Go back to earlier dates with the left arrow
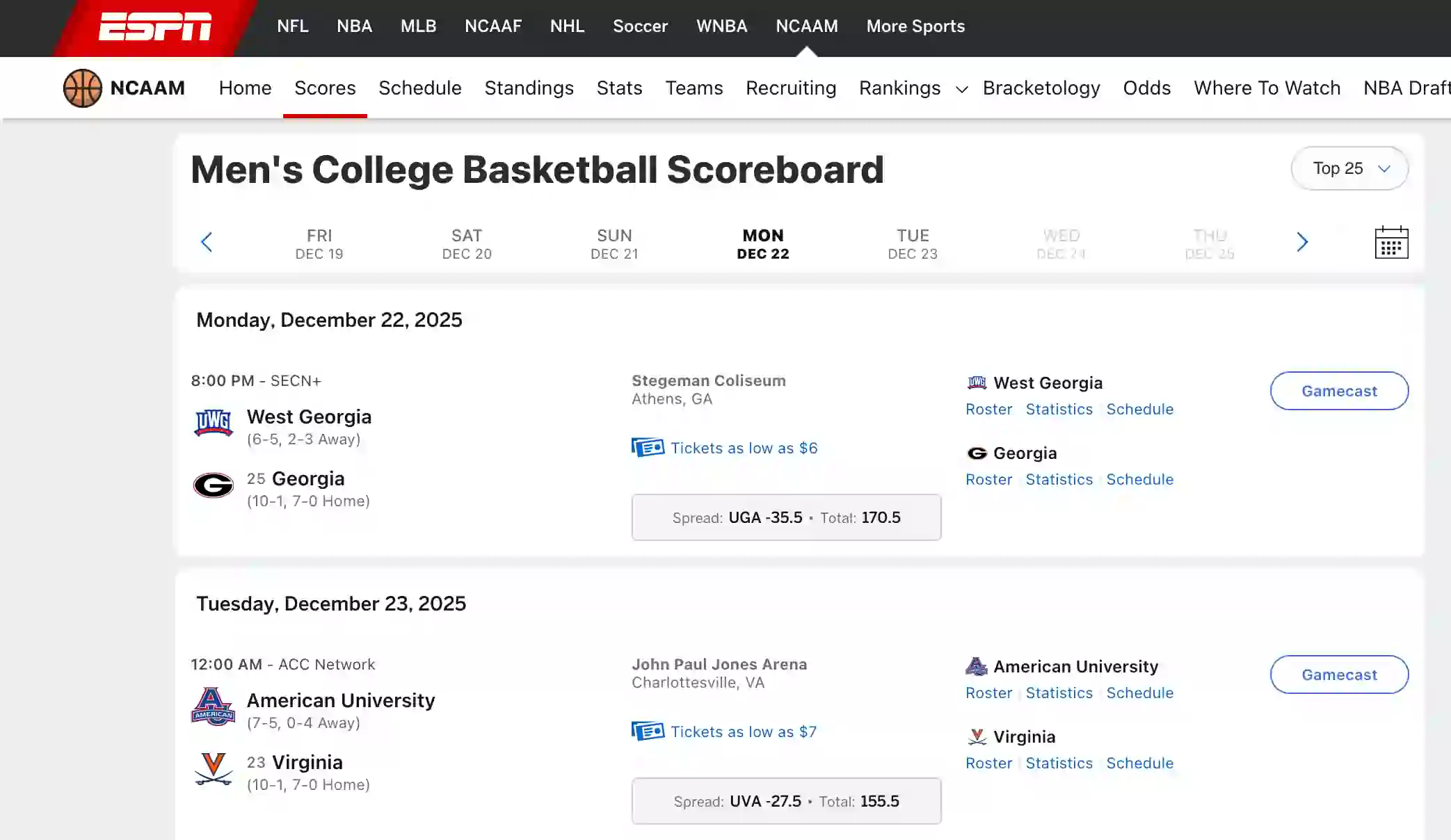This screenshot has height=840, width=1451. click(207, 242)
